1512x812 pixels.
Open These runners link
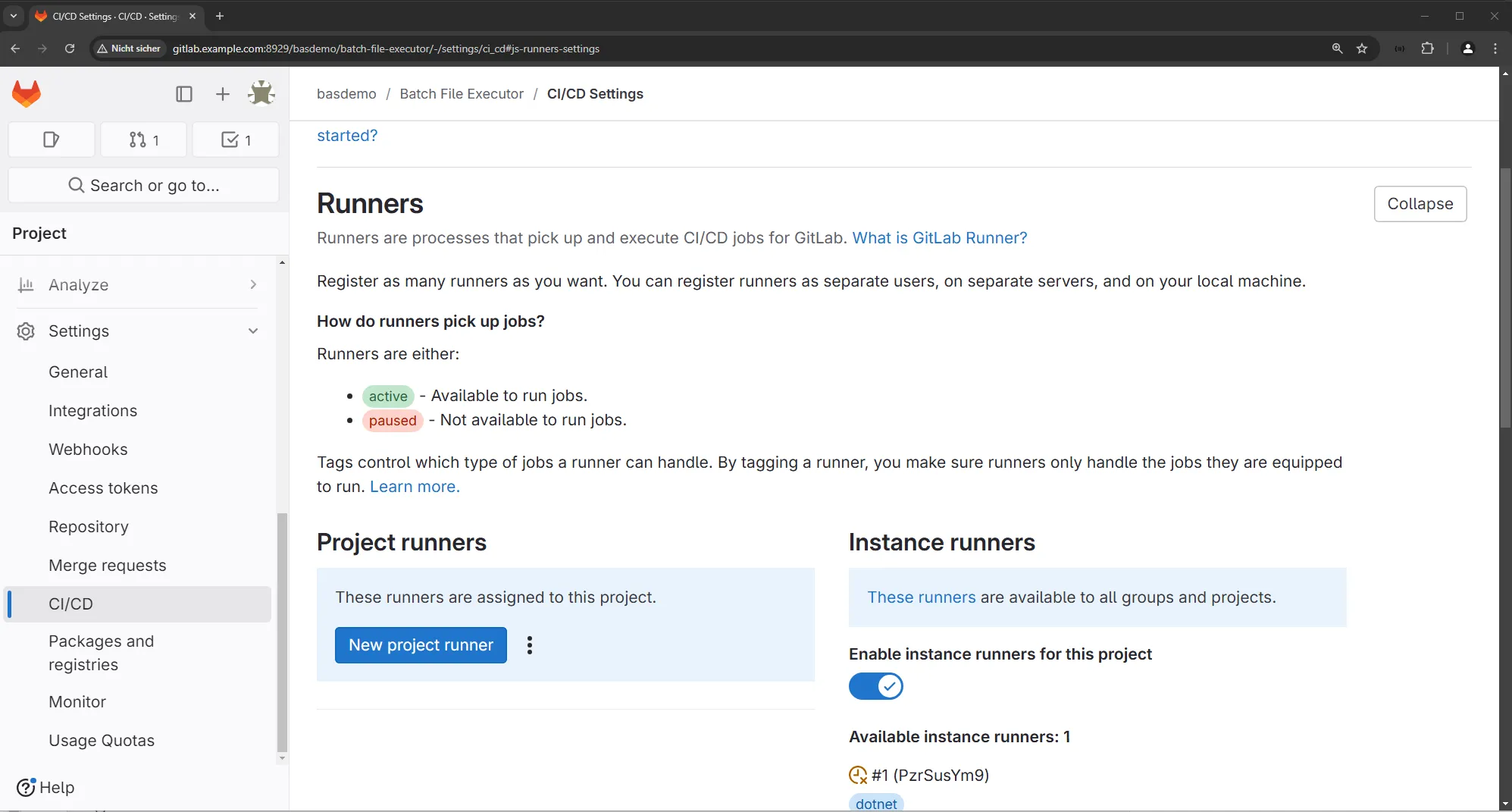[x=922, y=597]
